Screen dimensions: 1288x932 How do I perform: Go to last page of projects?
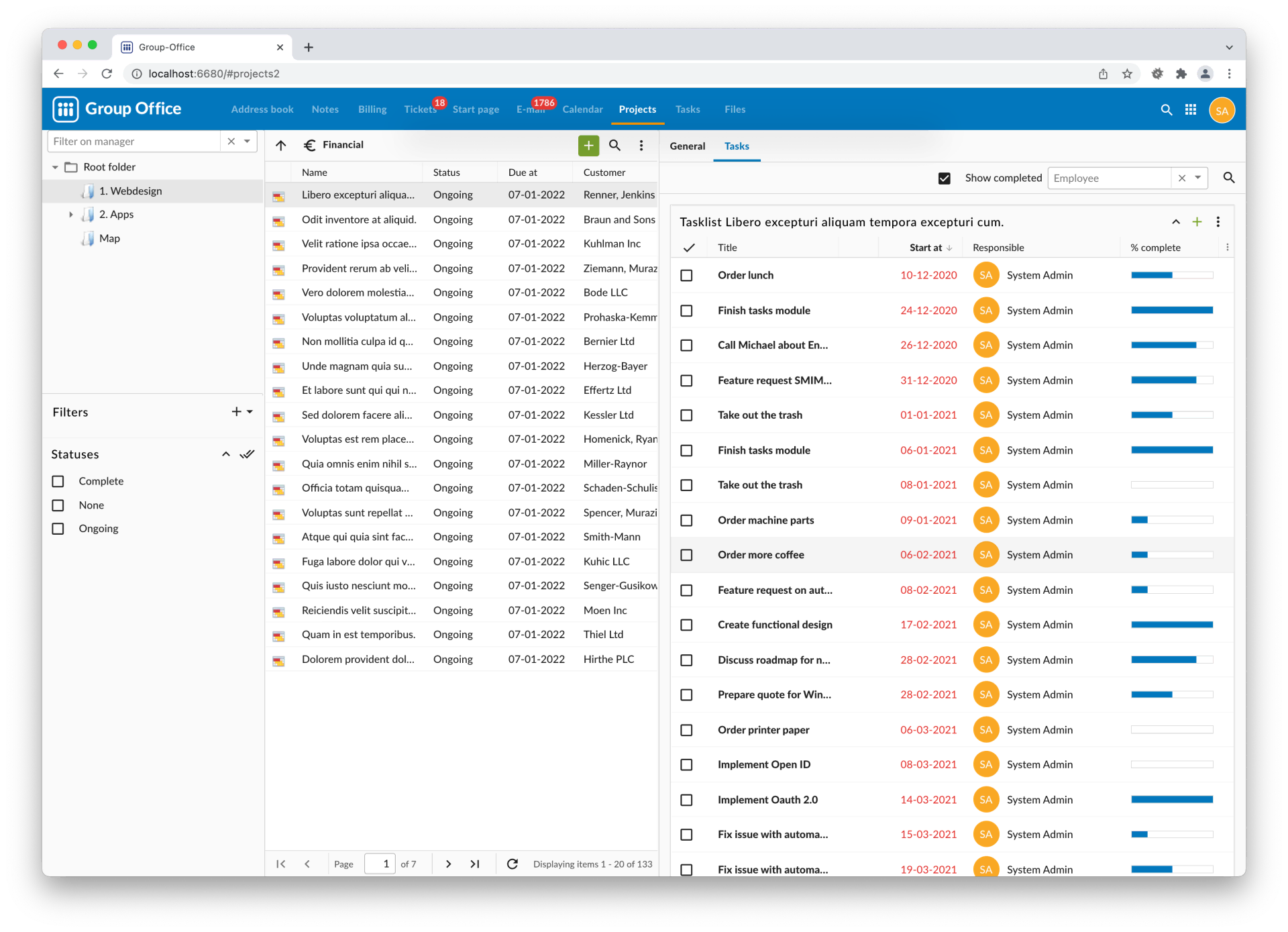475,864
